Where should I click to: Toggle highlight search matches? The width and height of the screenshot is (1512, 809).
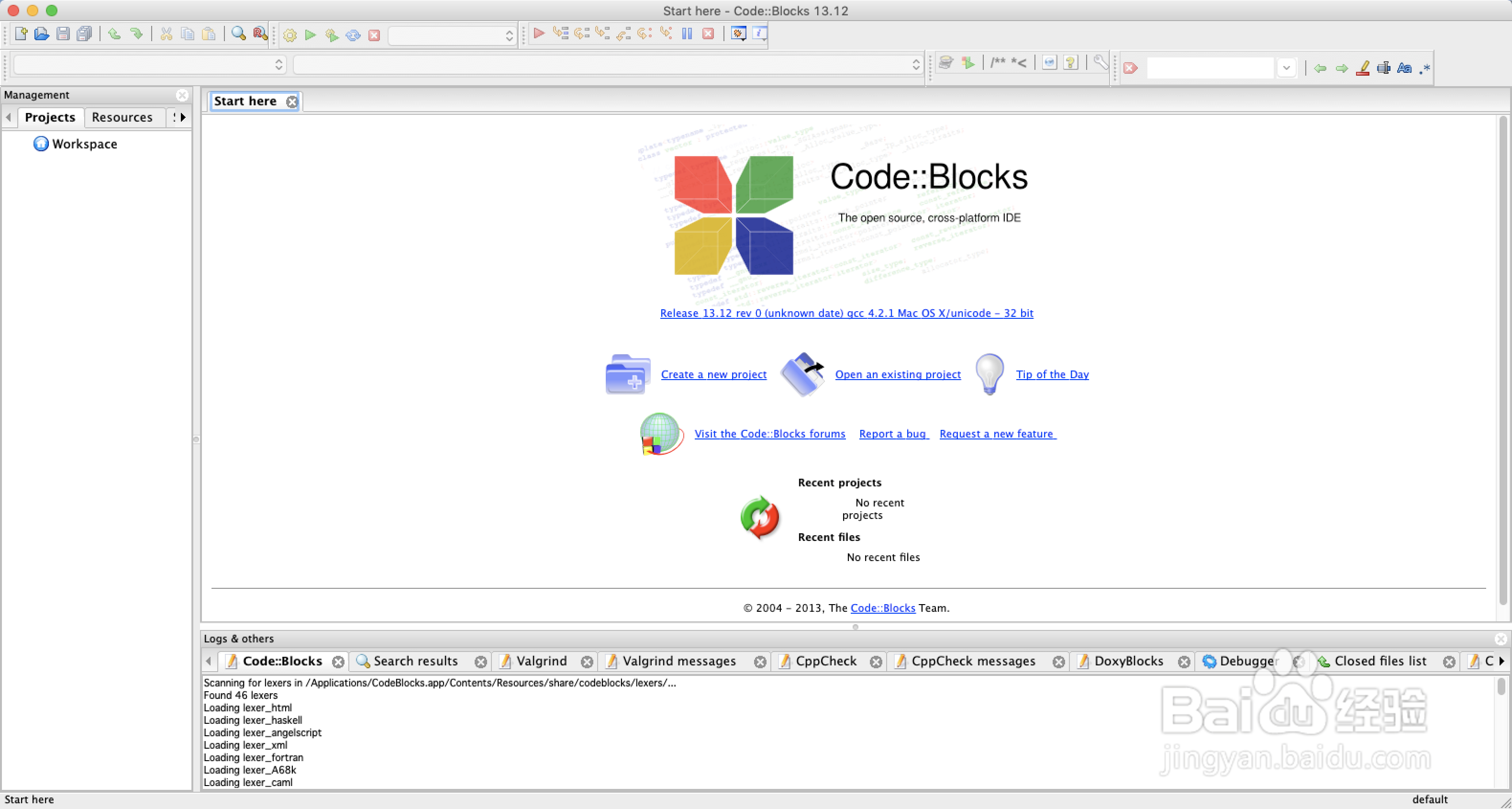(x=1363, y=68)
